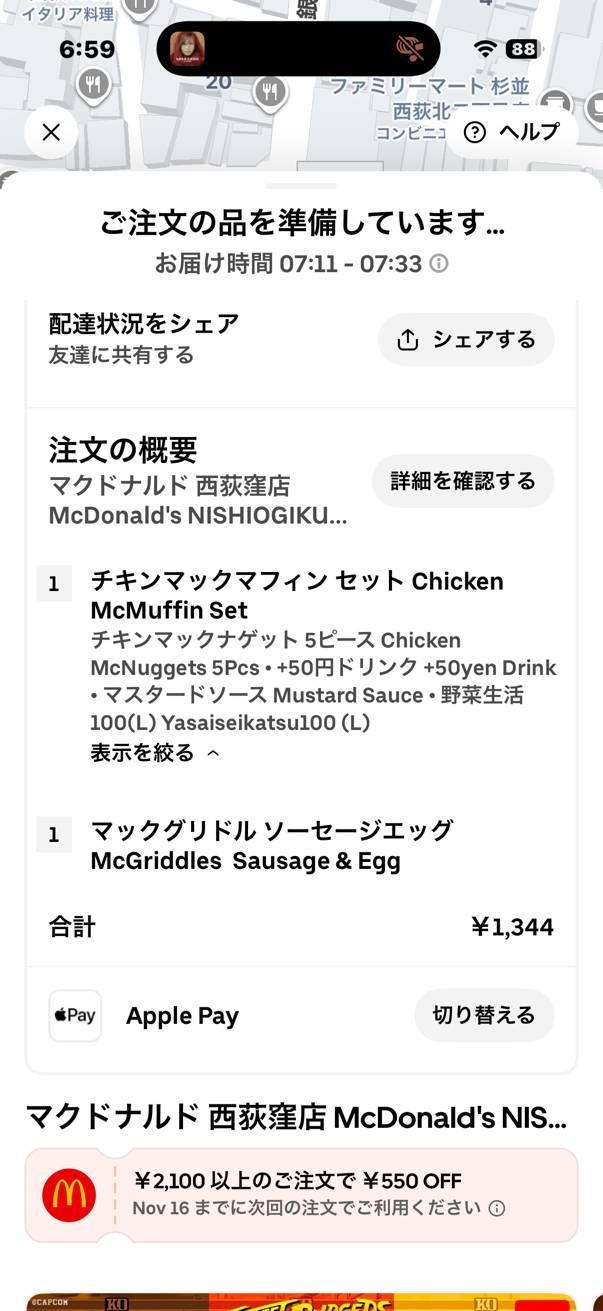Screen dimensions: 603x1311
Task: Close the order tracking screen with X
Action: (x=51, y=132)
